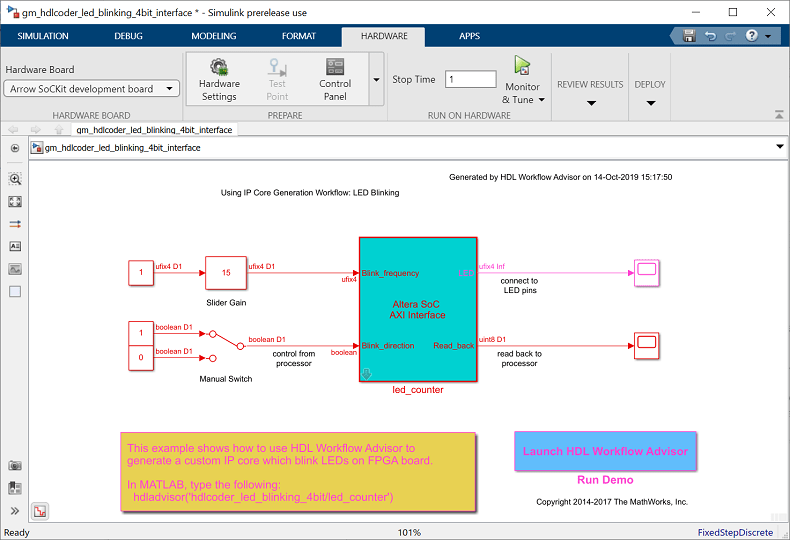The height and width of the screenshot is (540, 790).
Task: Click 'read back to processor' label
Action: [x=519, y=359]
